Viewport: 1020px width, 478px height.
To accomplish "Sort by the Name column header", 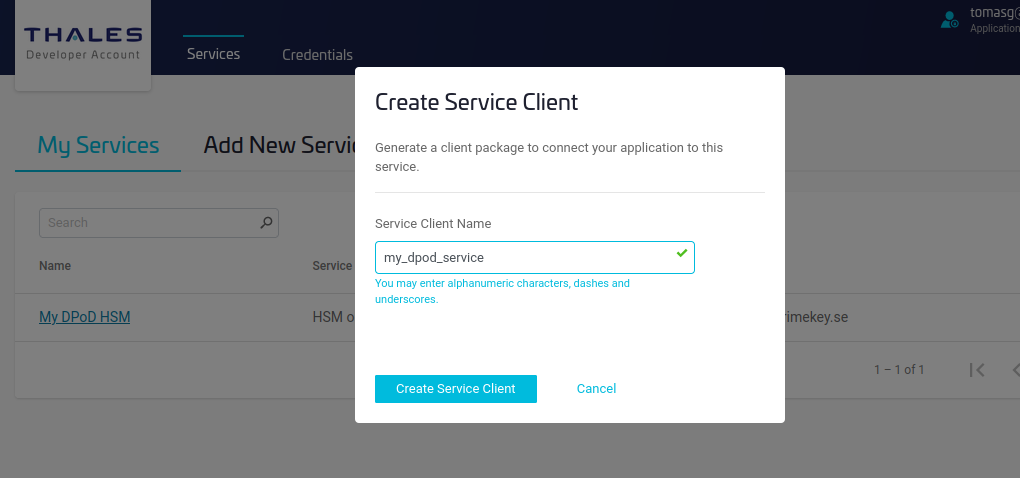I will pos(55,266).
